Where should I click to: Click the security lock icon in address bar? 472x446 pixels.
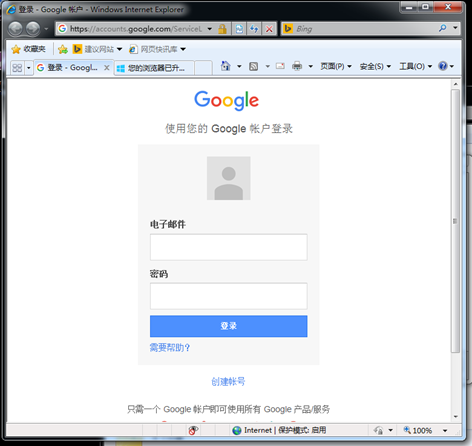click(x=222, y=29)
